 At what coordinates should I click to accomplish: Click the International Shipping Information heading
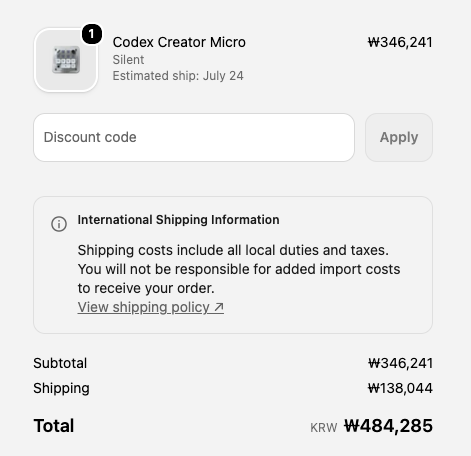coord(178,220)
